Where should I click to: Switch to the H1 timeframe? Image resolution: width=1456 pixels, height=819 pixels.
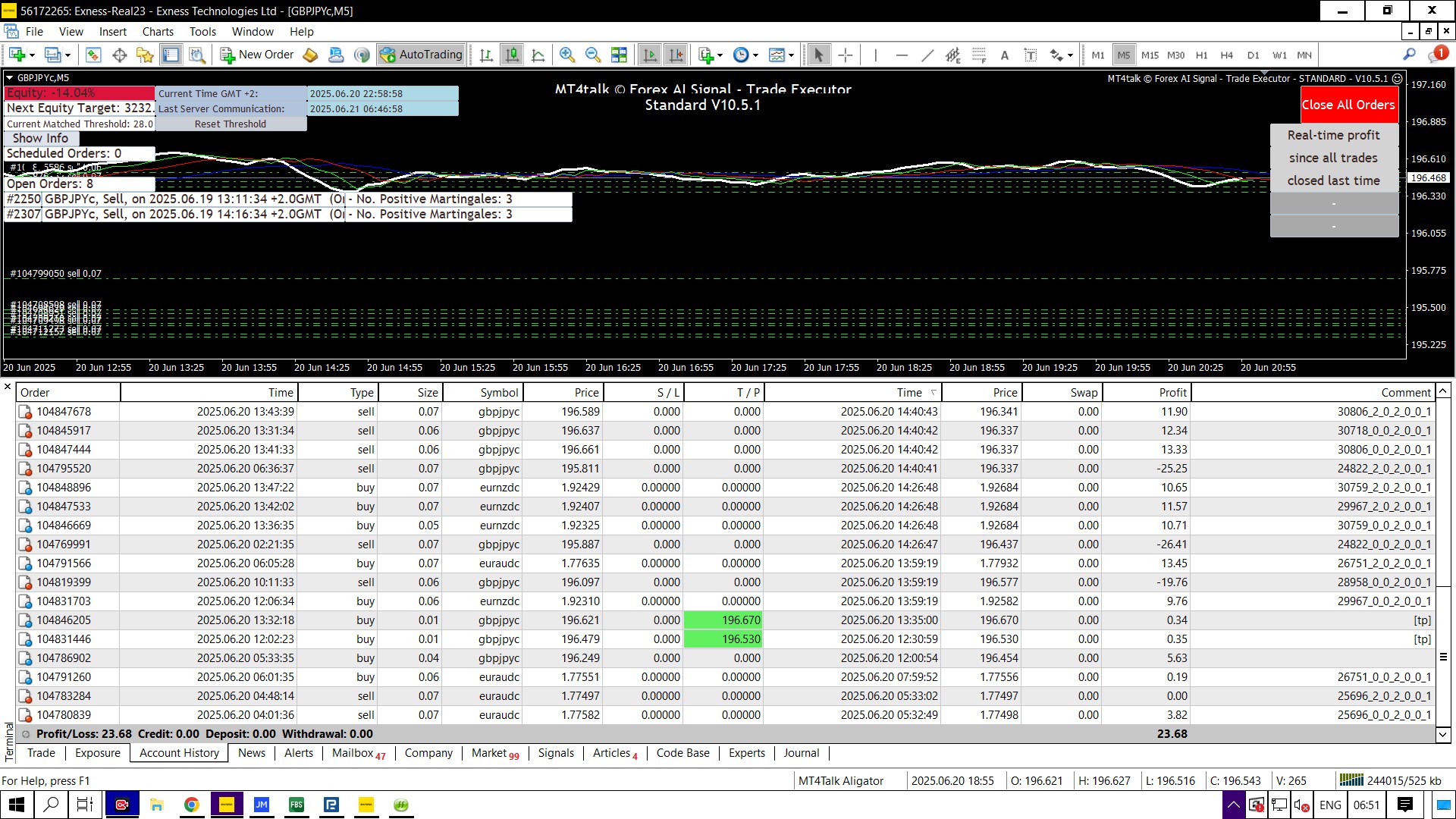[1201, 55]
